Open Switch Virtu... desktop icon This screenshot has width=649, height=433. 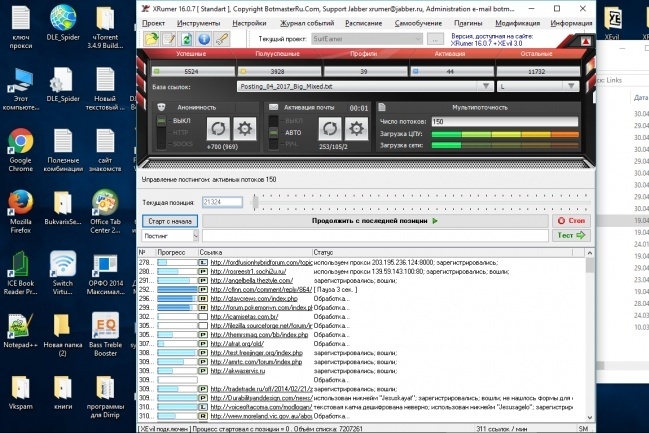(63, 273)
